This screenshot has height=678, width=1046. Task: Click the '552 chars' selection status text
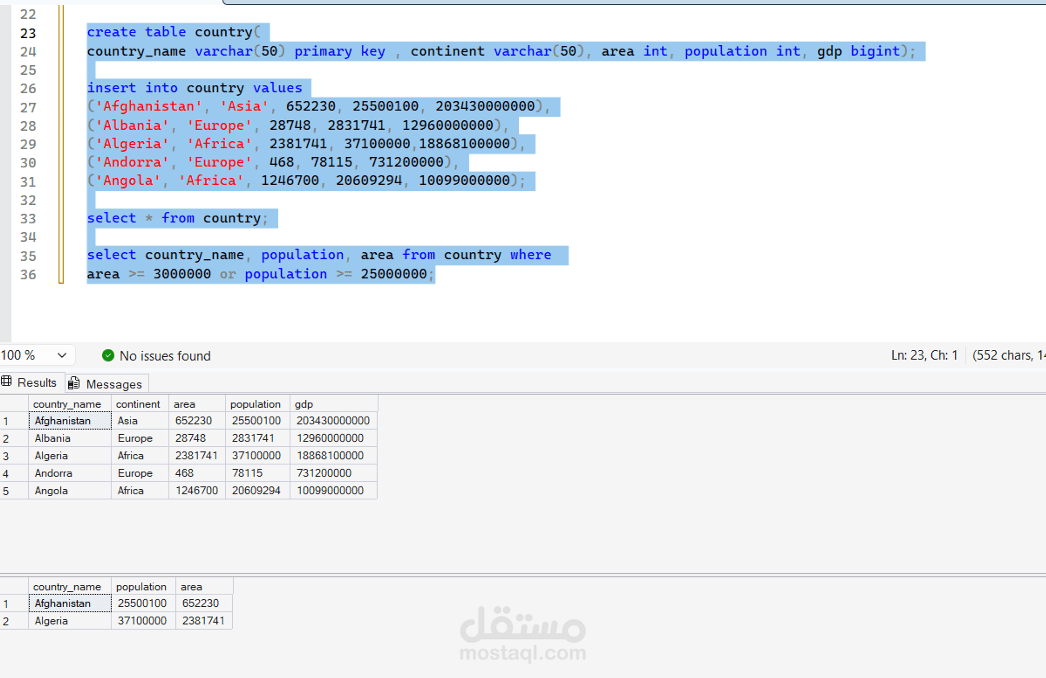pyautogui.click(x=1008, y=356)
